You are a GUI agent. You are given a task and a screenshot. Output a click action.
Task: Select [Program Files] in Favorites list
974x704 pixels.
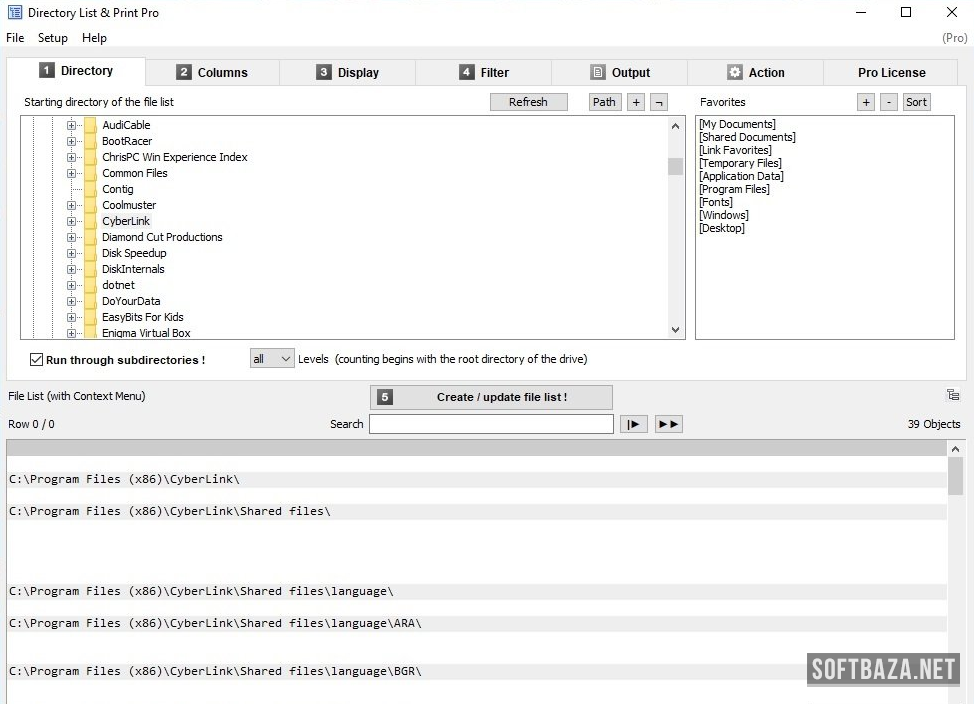734,189
